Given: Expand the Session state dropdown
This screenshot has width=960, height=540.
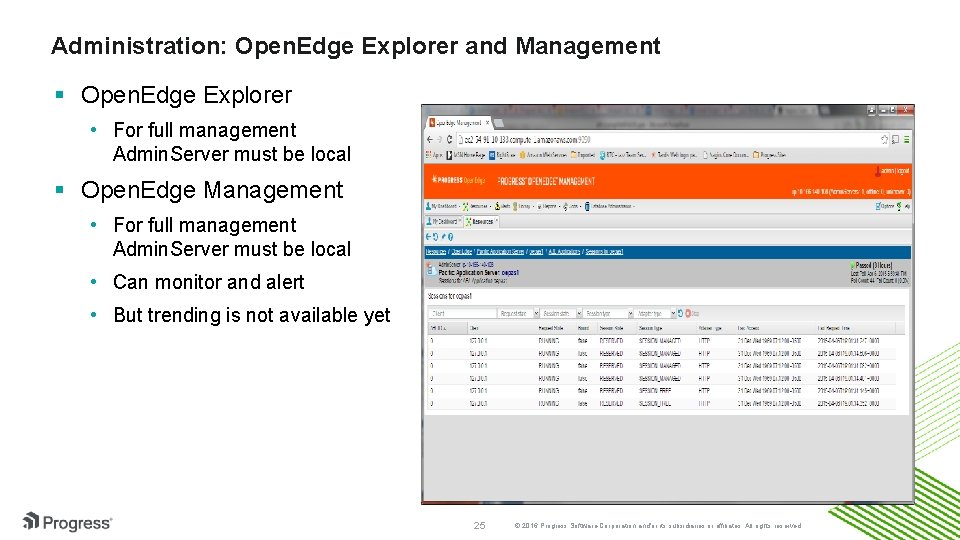Looking at the screenshot, I should click(x=579, y=313).
